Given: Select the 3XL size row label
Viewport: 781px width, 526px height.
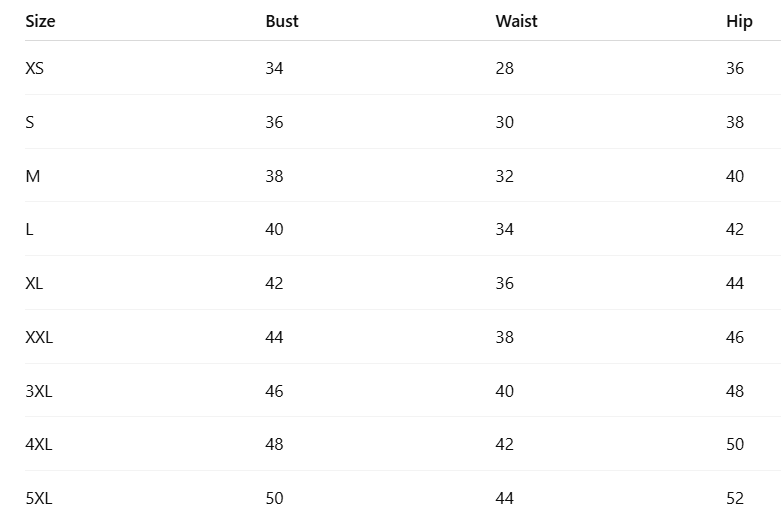Looking at the screenshot, I should tap(39, 391).
